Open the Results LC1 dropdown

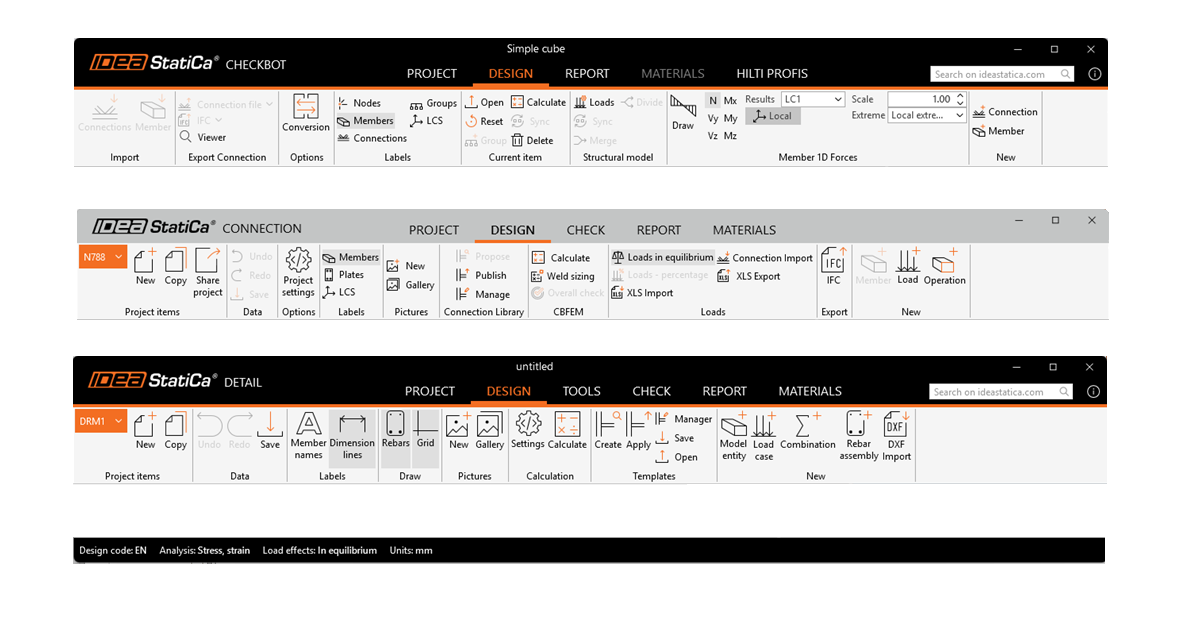pyautogui.click(x=813, y=99)
